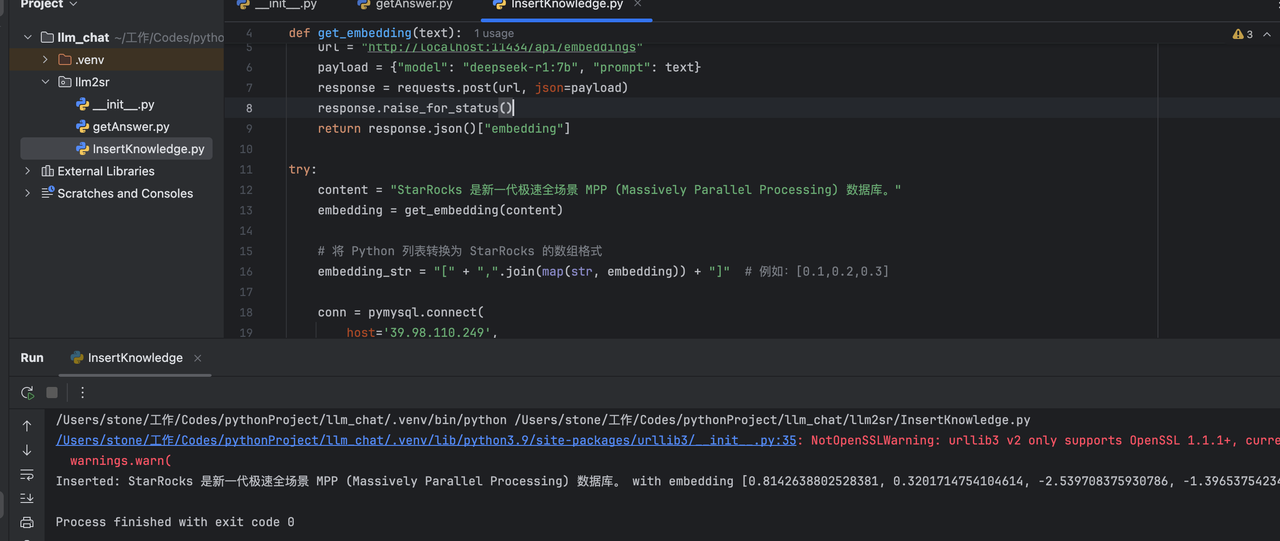The width and height of the screenshot is (1280, 541).
Task: Open the urllib3 __init__.py:35 link
Action: (x=426, y=440)
